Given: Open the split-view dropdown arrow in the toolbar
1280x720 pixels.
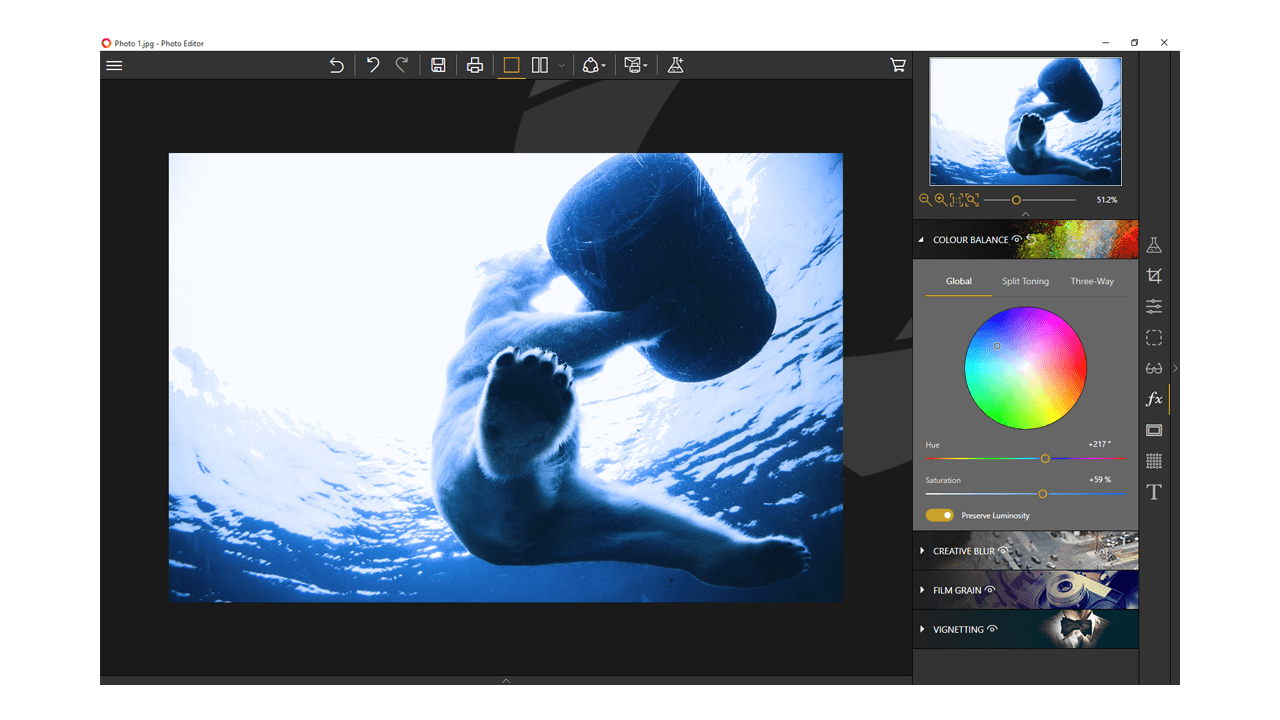Looking at the screenshot, I should point(561,64).
